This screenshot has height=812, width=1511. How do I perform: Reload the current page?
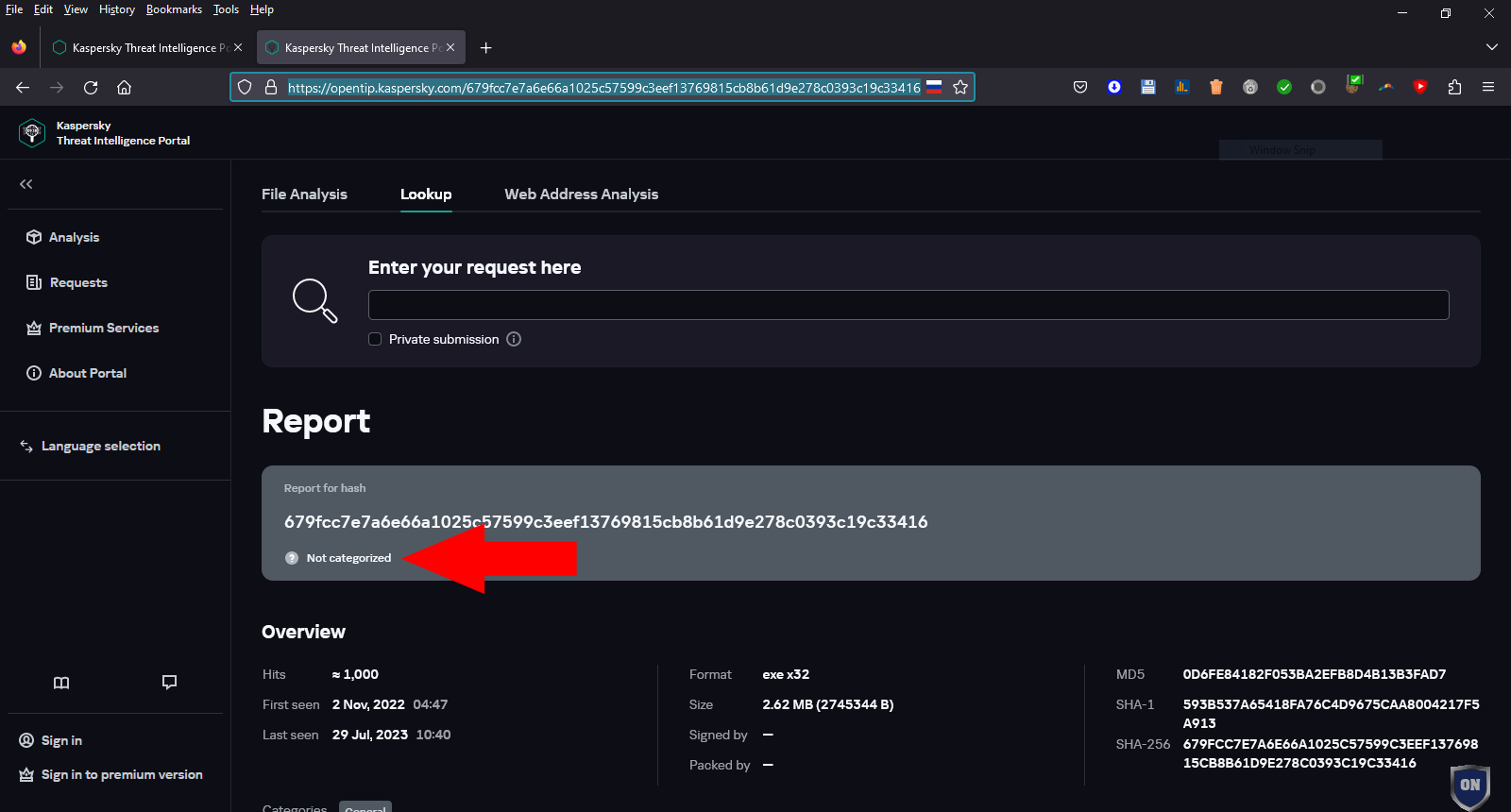(91, 87)
